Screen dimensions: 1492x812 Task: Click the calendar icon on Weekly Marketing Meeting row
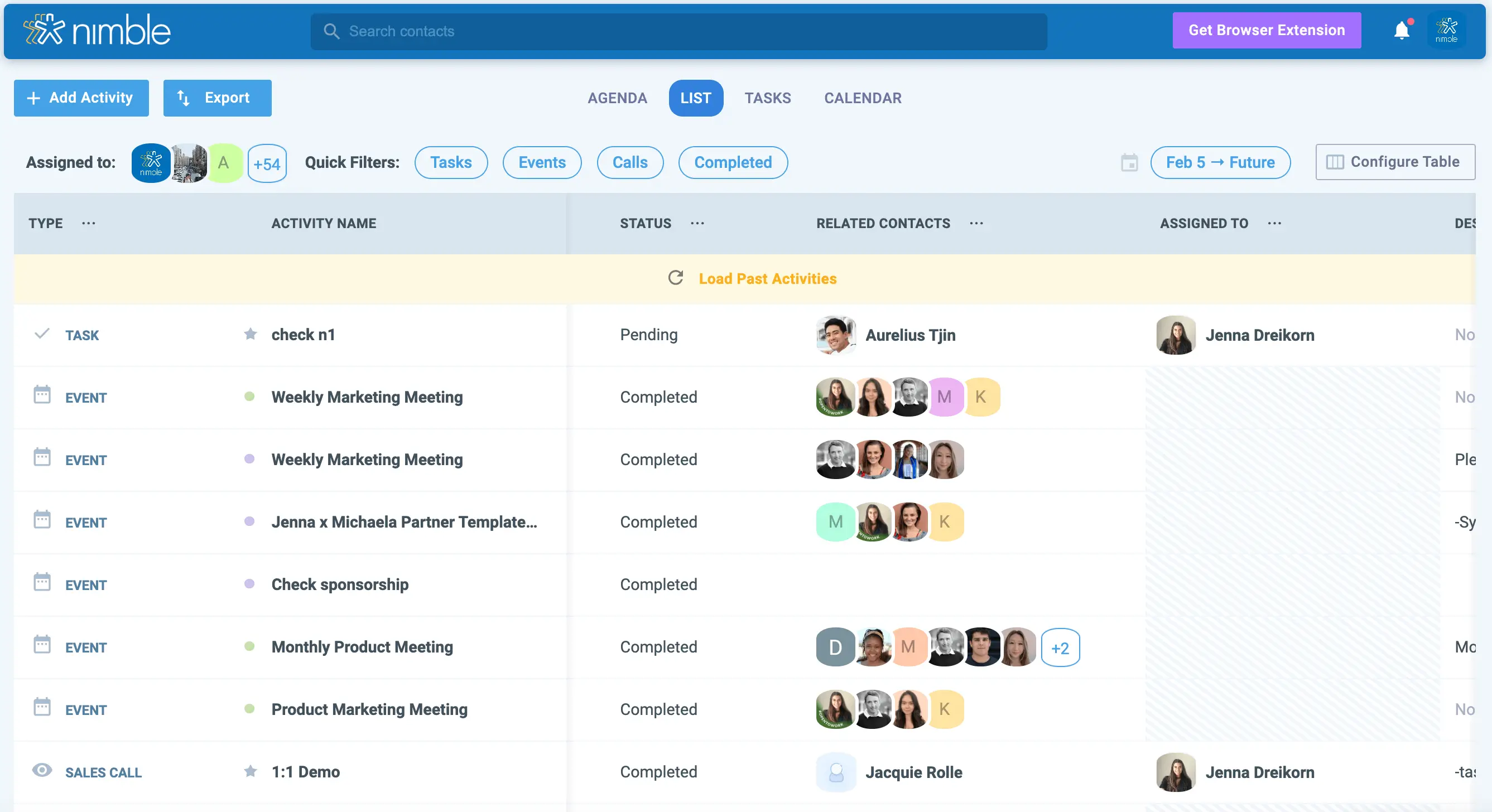[x=42, y=397]
